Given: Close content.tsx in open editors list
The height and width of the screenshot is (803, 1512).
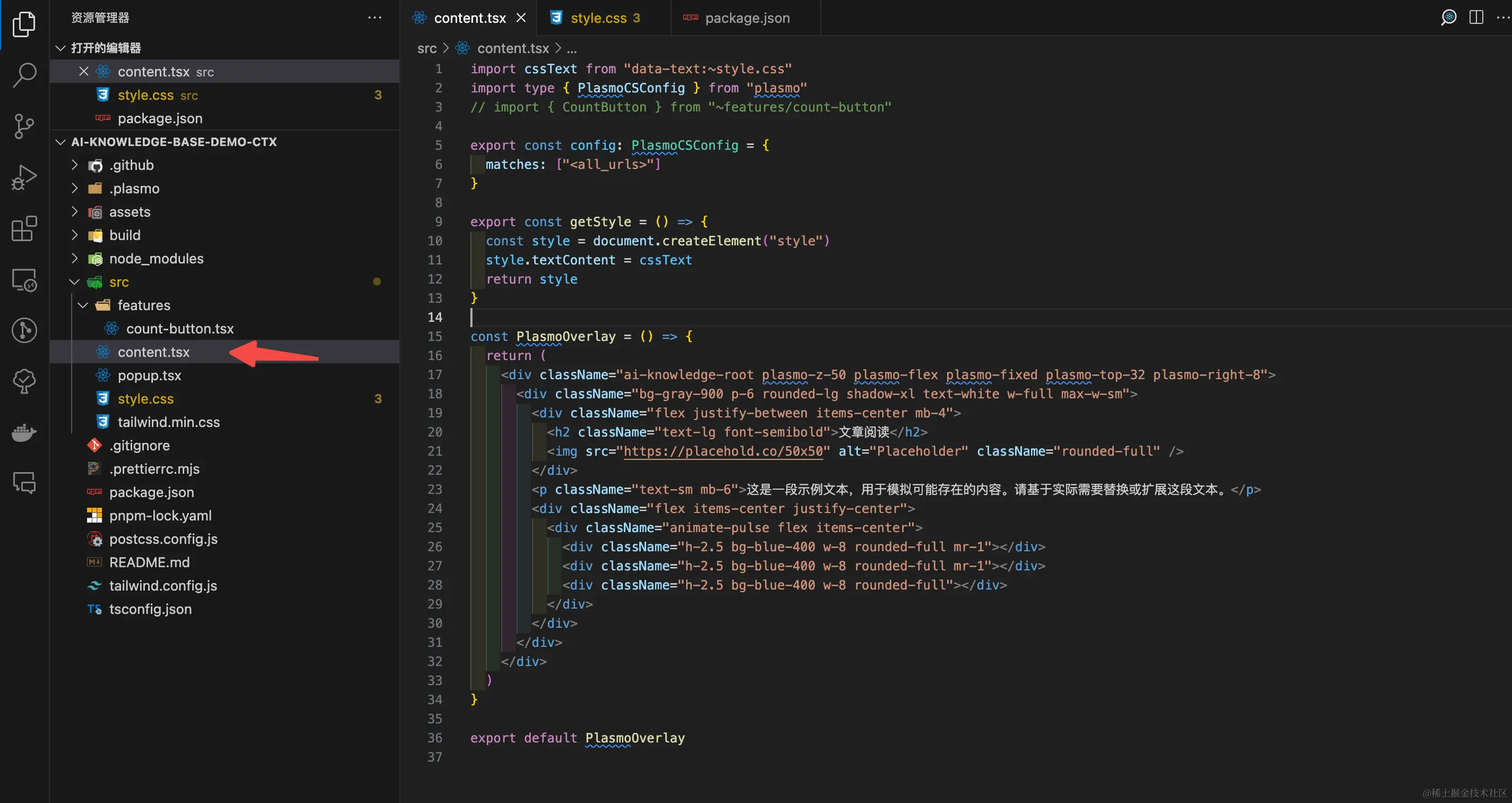Looking at the screenshot, I should tap(84, 72).
